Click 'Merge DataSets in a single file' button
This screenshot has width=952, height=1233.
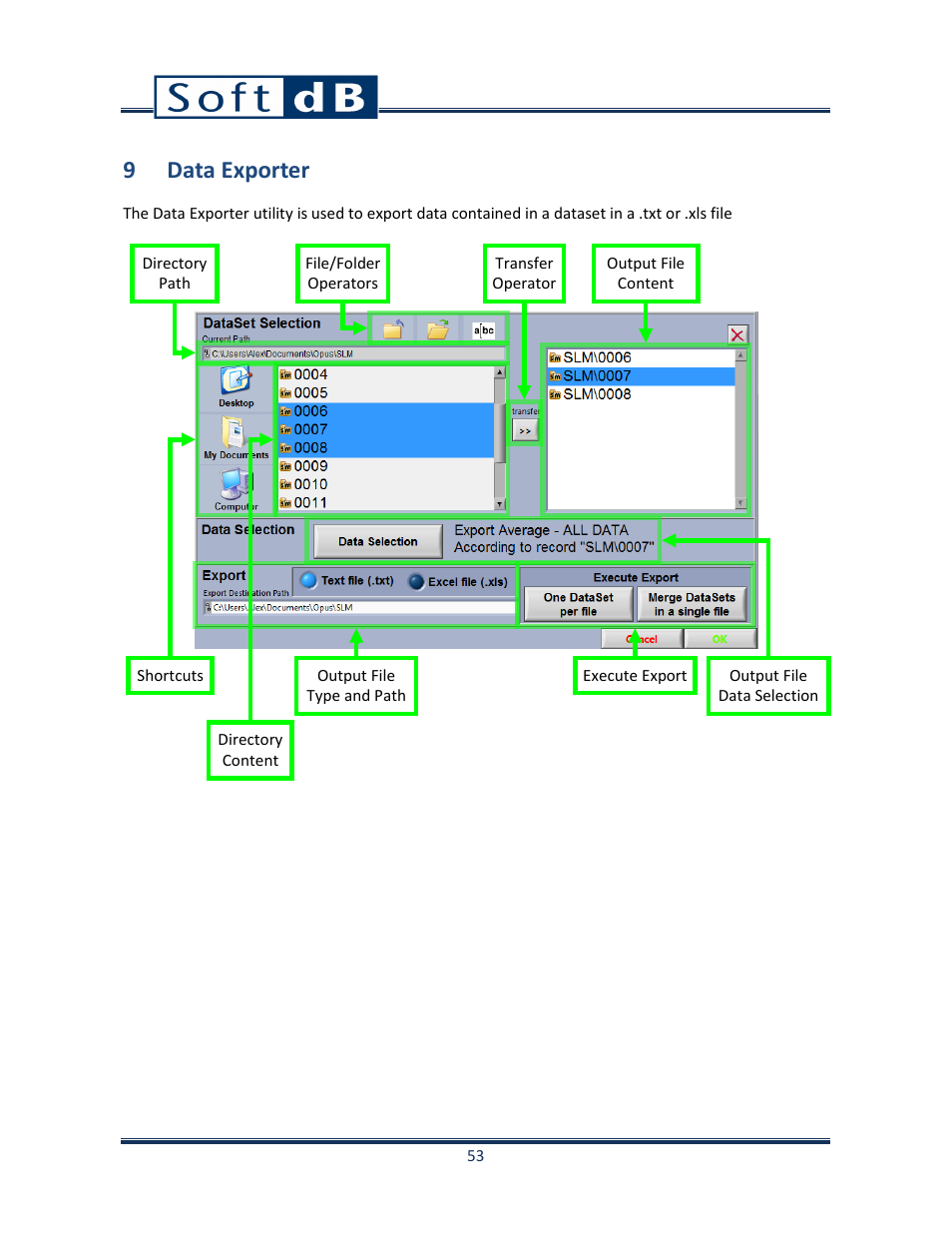click(692, 604)
